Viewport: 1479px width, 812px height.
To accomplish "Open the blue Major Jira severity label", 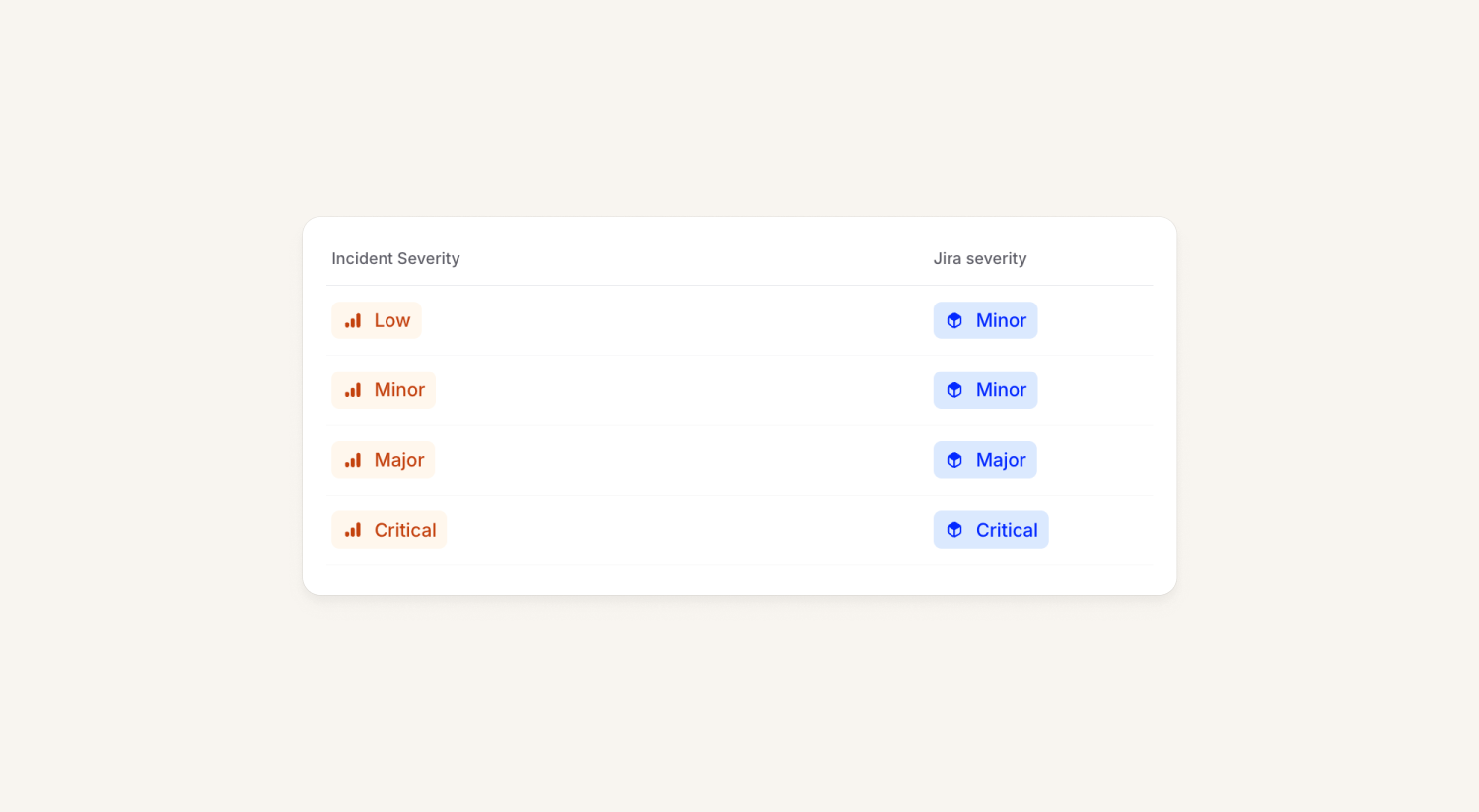I will coord(1001,460).
